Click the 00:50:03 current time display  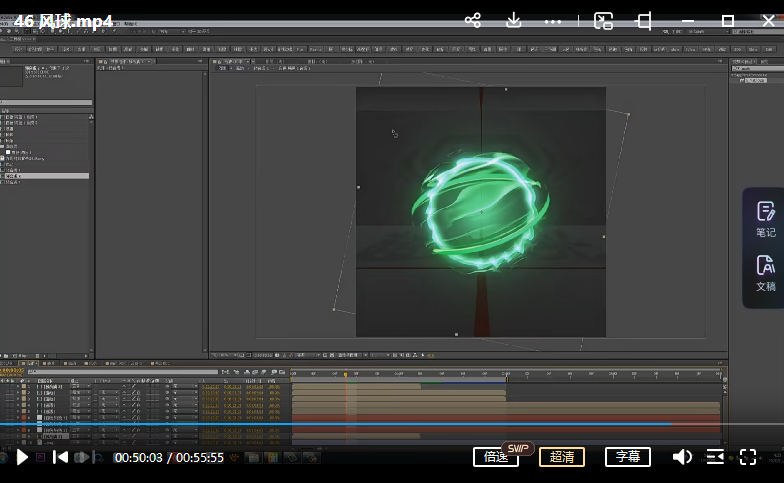point(138,458)
